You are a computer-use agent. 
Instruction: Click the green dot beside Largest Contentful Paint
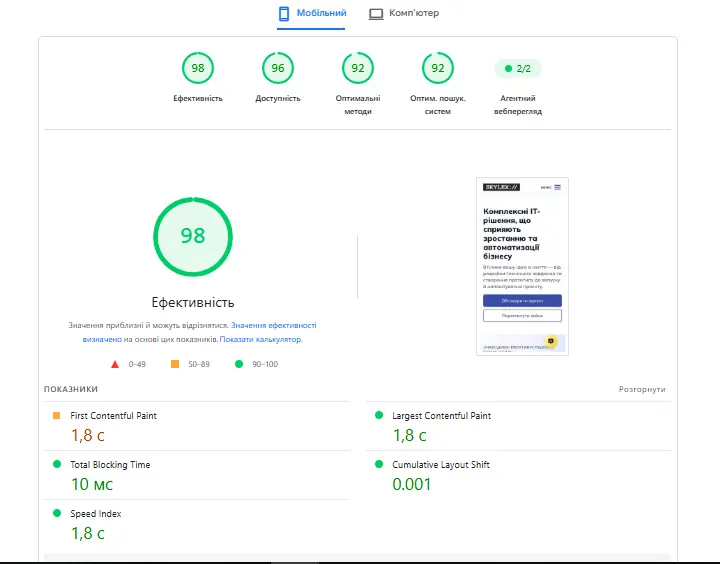click(379, 415)
